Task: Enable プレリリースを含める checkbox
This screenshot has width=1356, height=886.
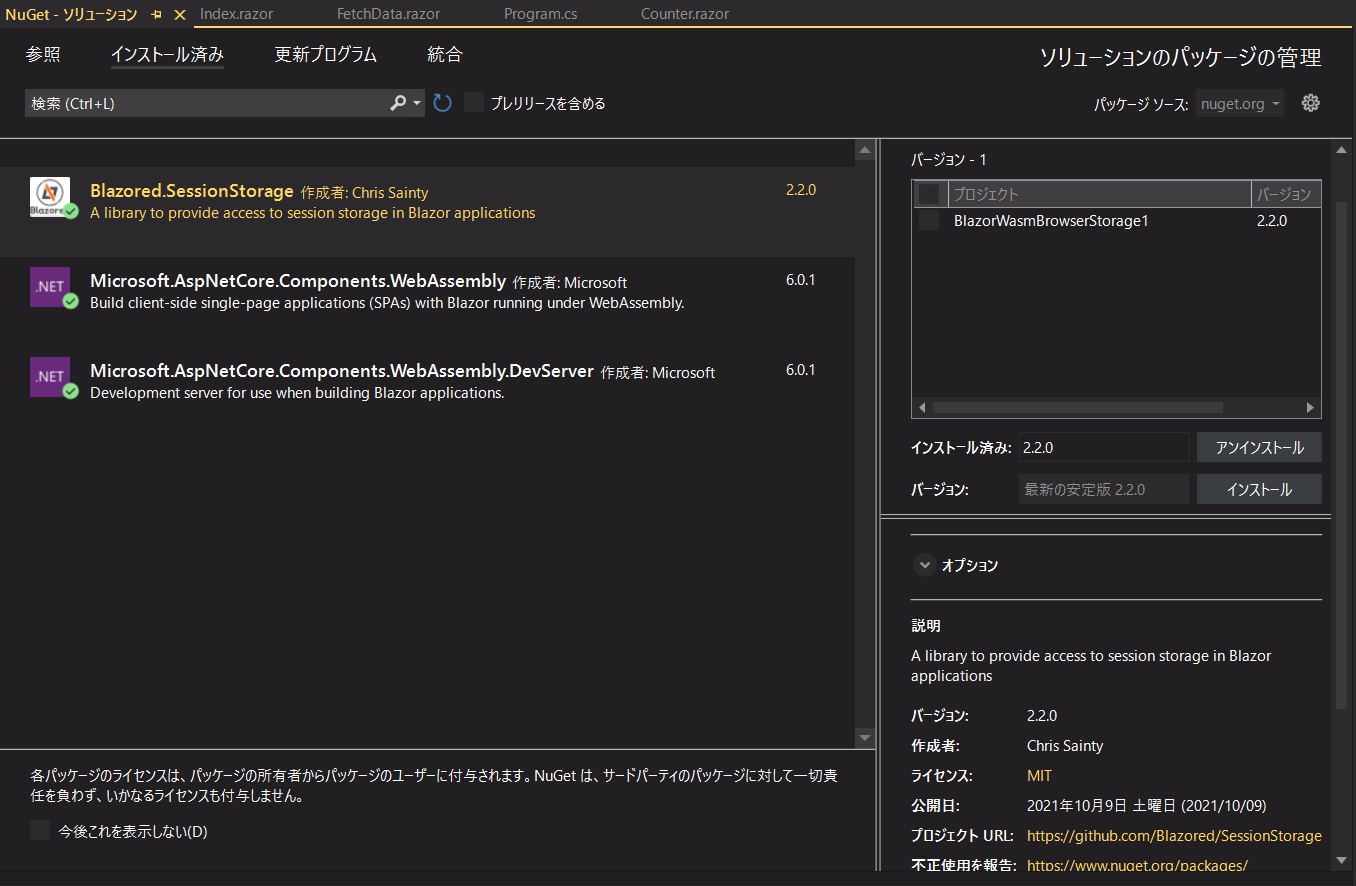Action: pos(474,103)
